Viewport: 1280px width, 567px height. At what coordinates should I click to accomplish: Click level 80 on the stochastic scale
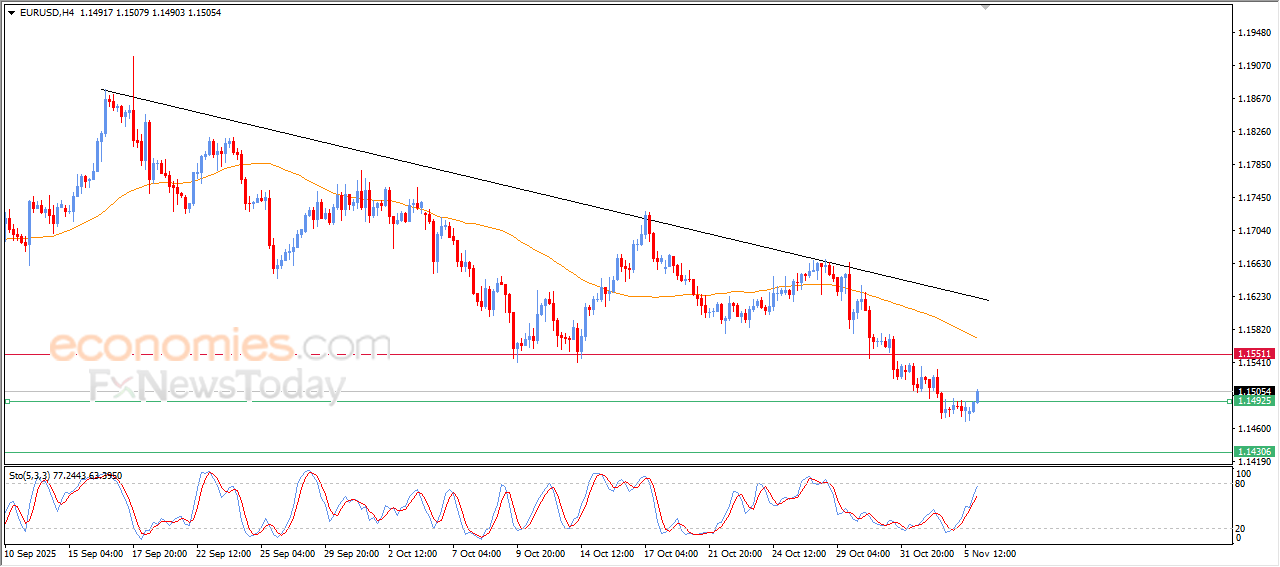point(1240,484)
